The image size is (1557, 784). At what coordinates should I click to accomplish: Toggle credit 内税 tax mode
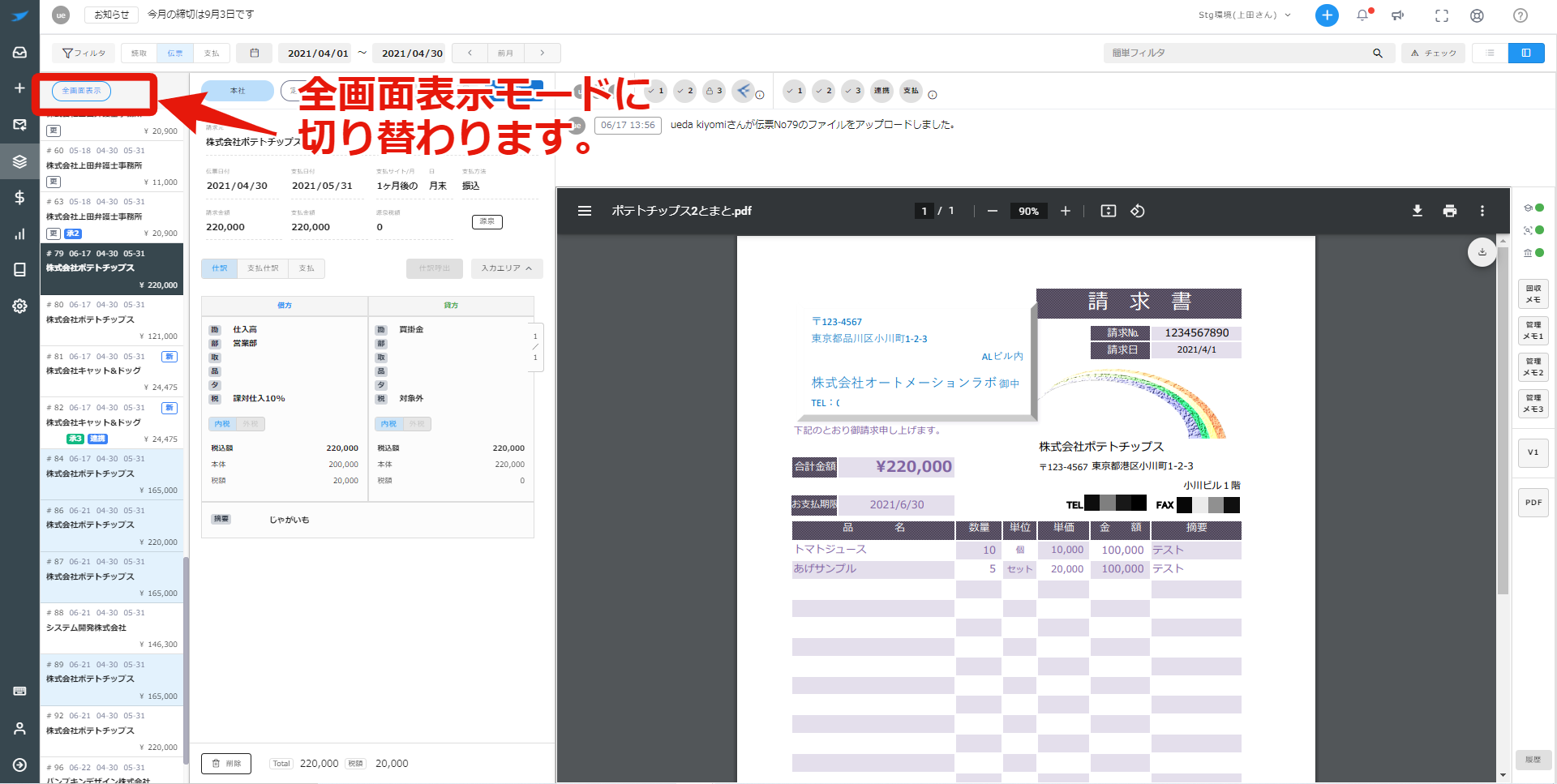click(388, 424)
